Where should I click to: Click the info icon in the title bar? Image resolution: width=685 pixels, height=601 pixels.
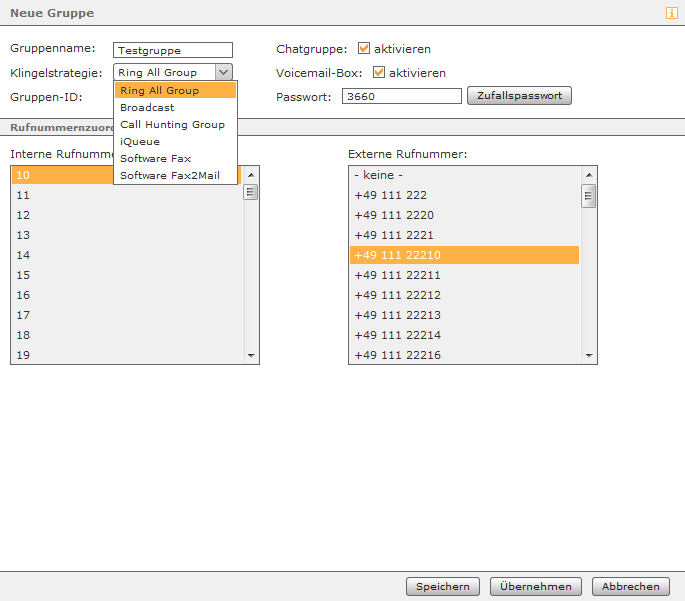click(671, 13)
